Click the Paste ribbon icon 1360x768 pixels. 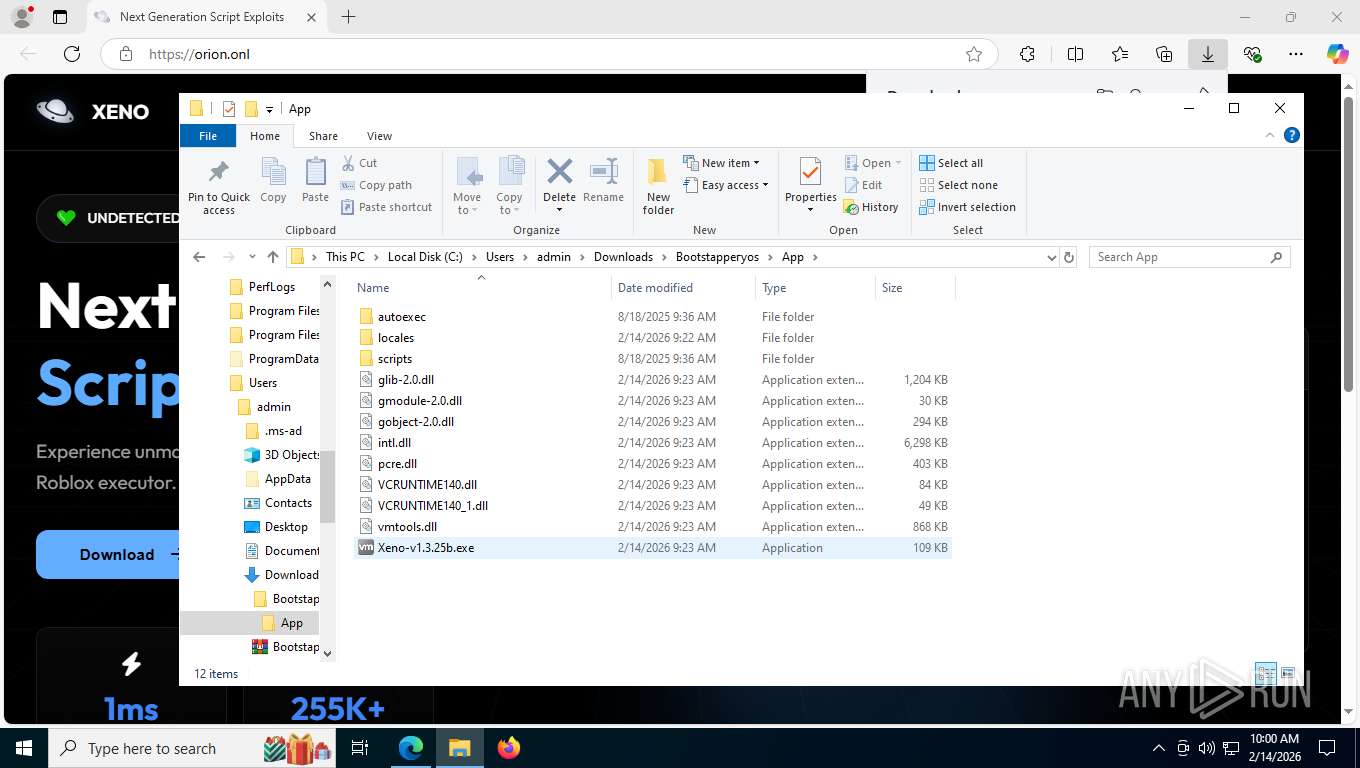pyautogui.click(x=315, y=180)
